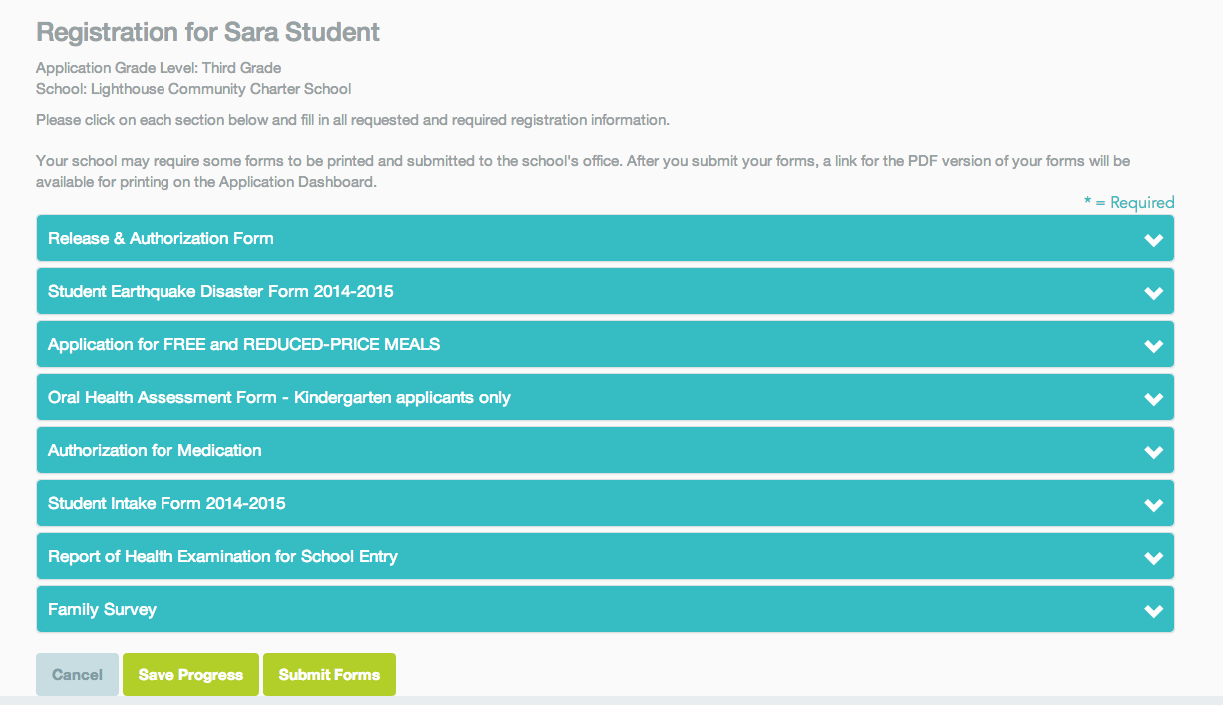Image resolution: width=1223 pixels, height=705 pixels.
Task: Expand the Release & Authorization Form section
Action: click(605, 238)
